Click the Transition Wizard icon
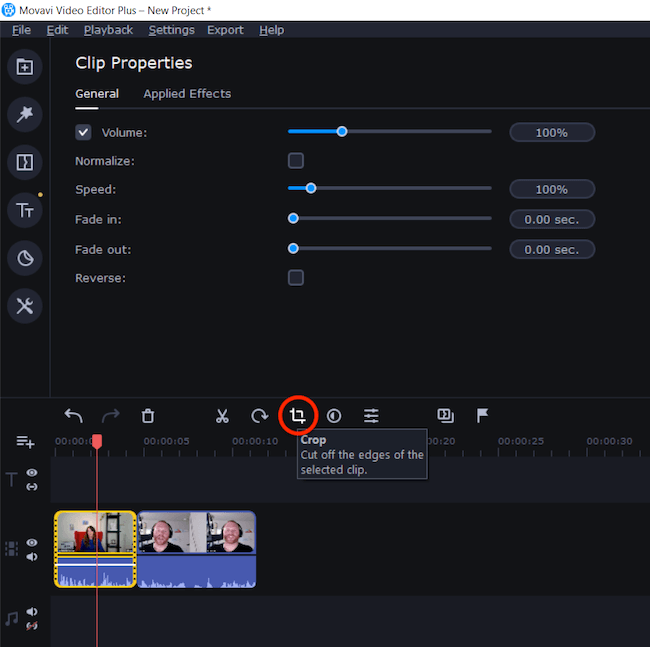This screenshot has width=650, height=647. click(x=446, y=416)
